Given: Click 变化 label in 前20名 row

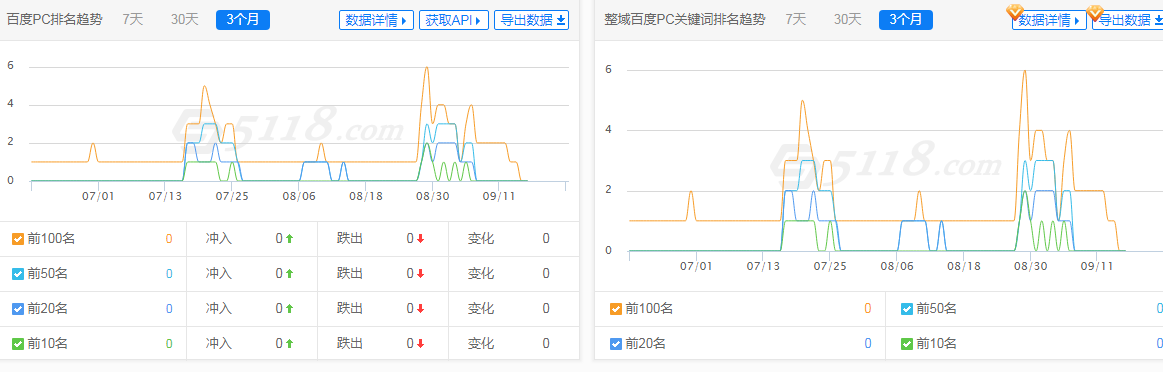Looking at the screenshot, I should coord(481,309).
